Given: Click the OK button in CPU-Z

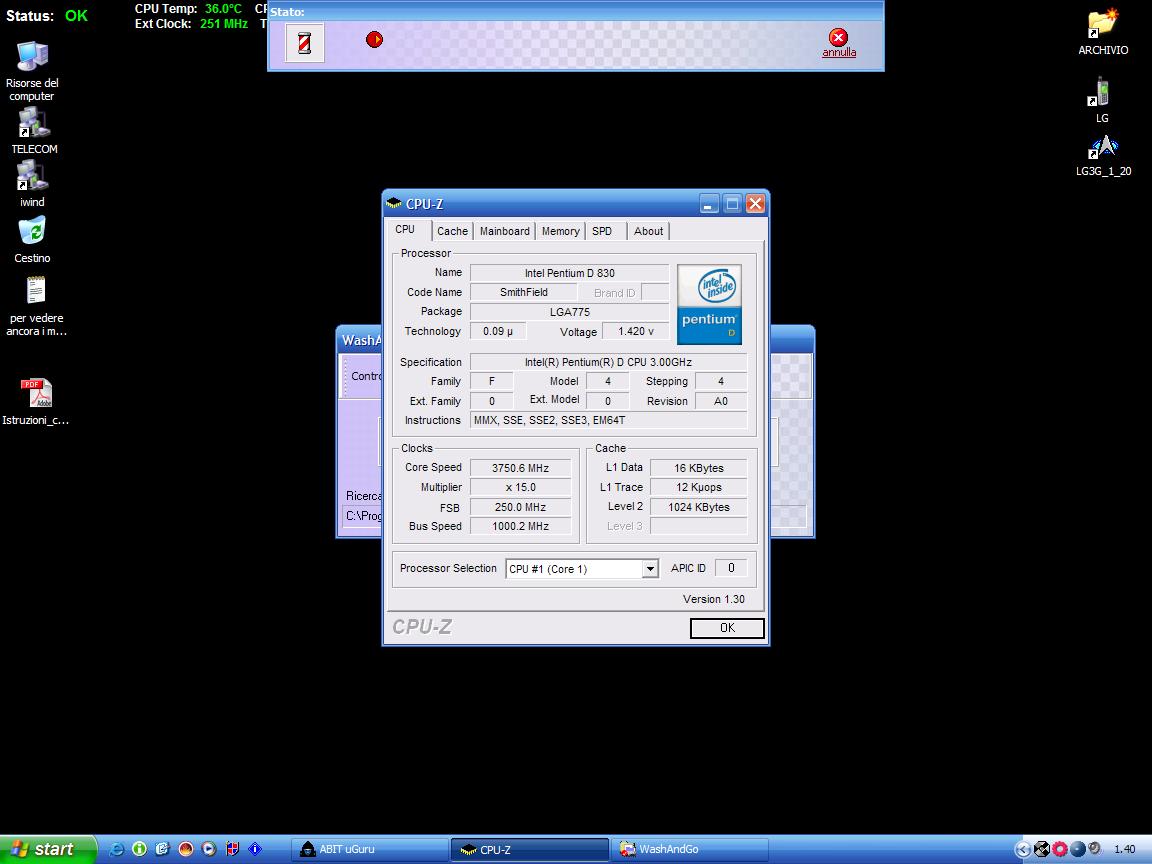Looking at the screenshot, I should [x=727, y=628].
